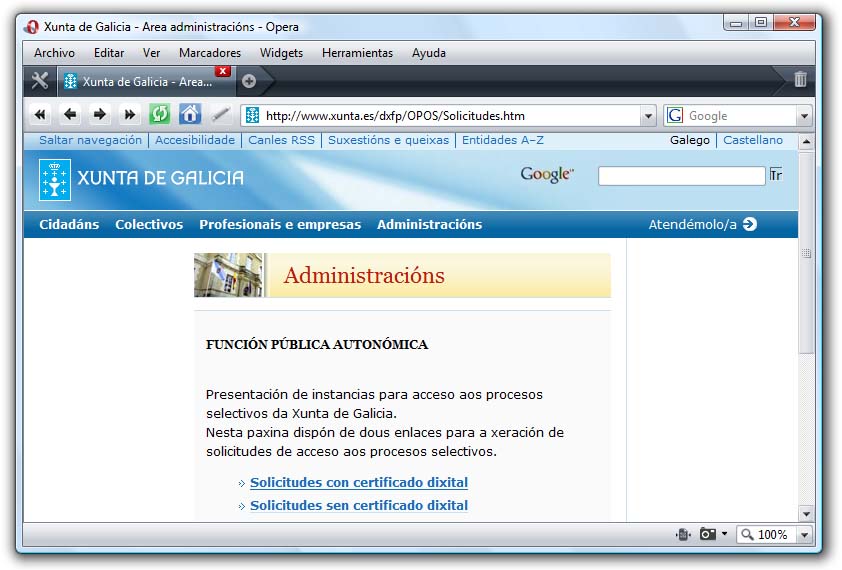
Task: Switch language to Castellano
Action: pyautogui.click(x=753, y=140)
